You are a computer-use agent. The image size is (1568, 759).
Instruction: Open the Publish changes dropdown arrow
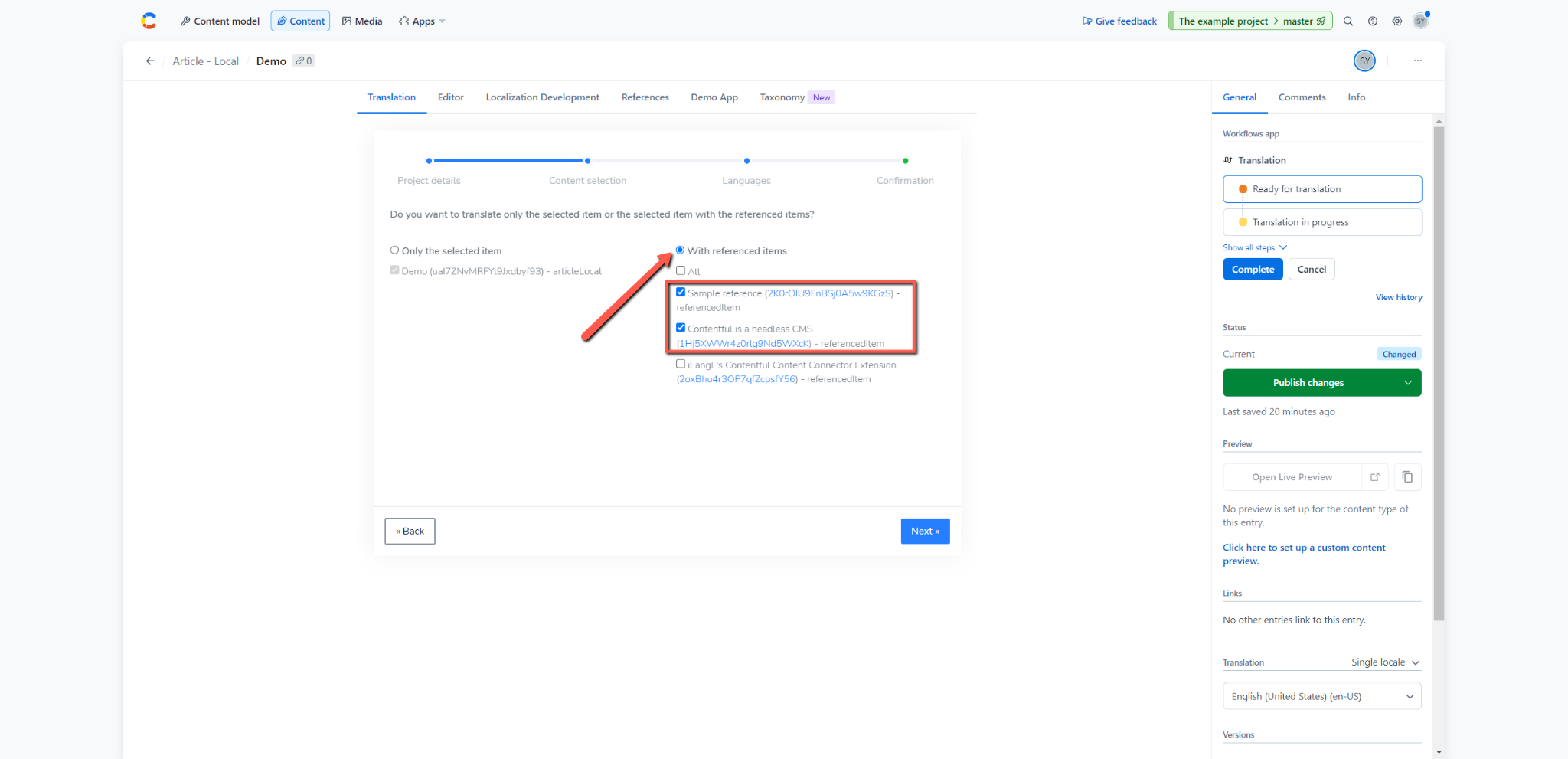[x=1407, y=383]
